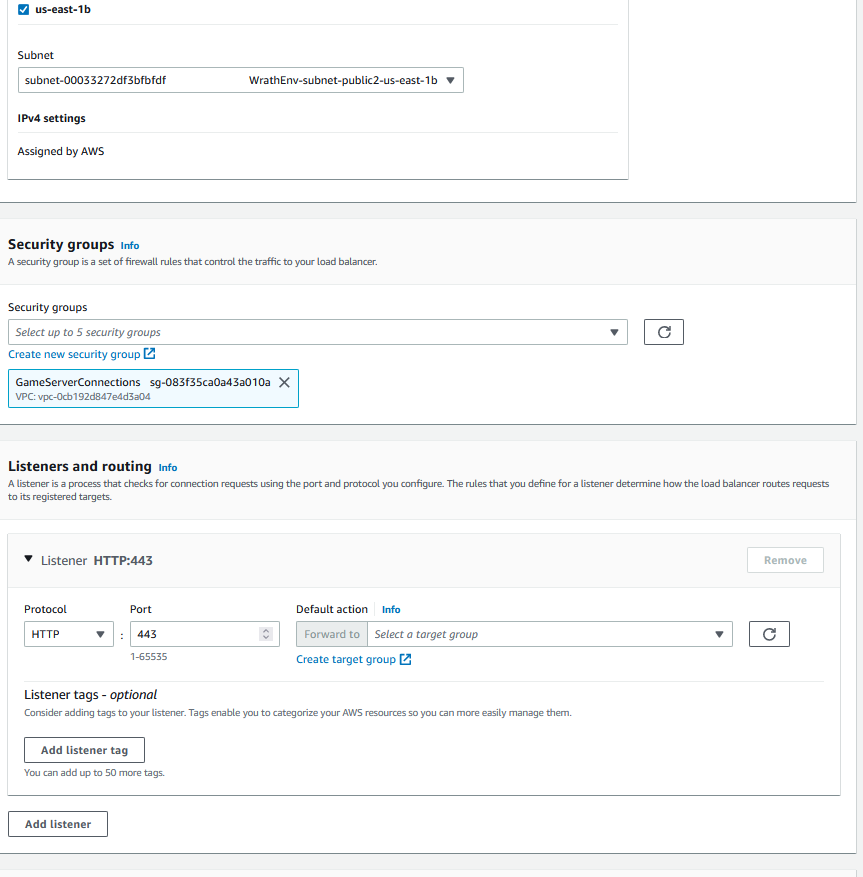Open the Protocol HTTP dropdown
863x877 pixels.
click(68, 634)
